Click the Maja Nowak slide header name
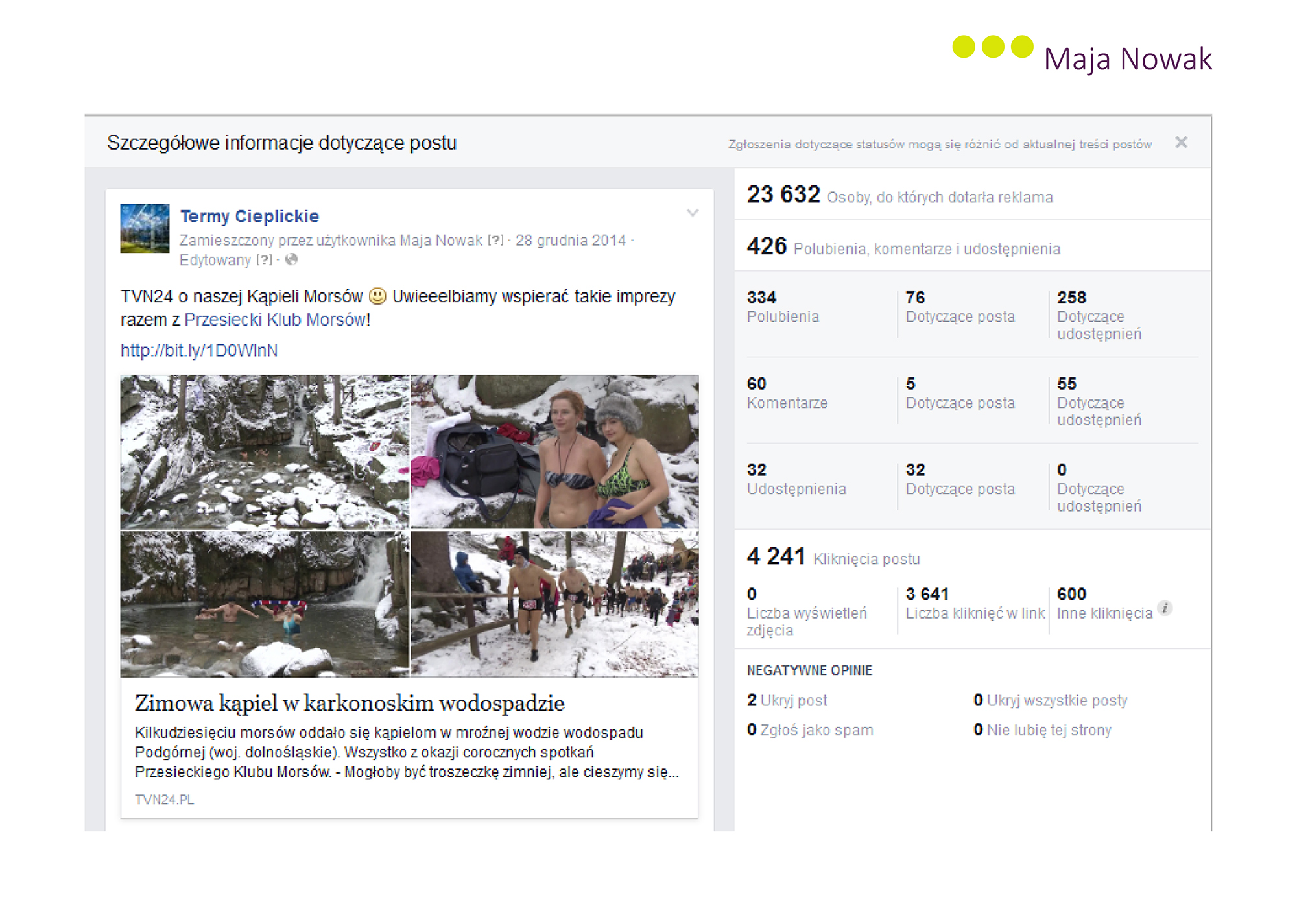 [x=1128, y=59]
